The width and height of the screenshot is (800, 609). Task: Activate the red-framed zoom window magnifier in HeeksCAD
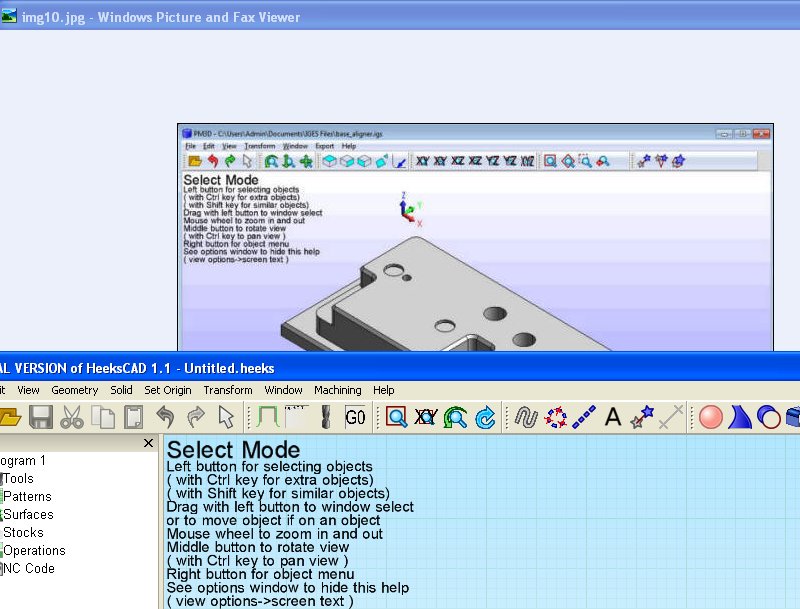click(x=396, y=417)
